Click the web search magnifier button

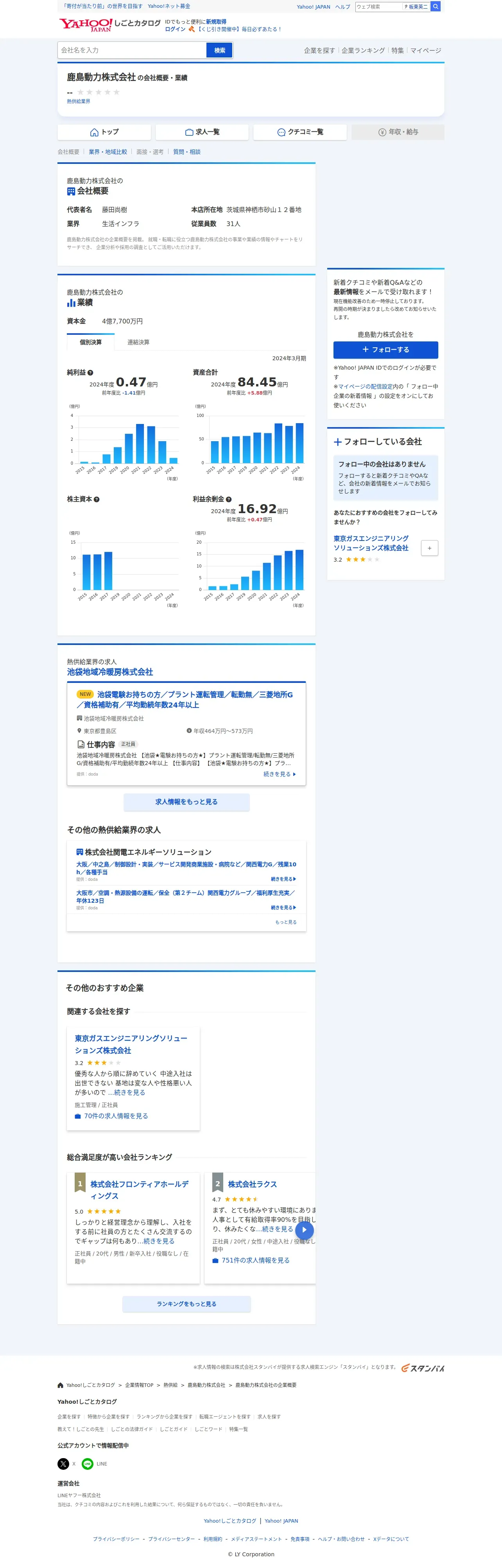[x=436, y=7]
